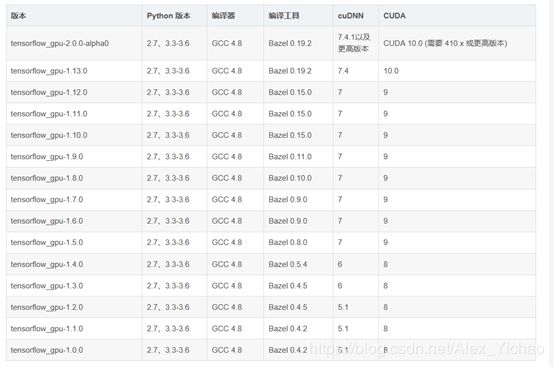Image resolution: width=554 pixels, height=367 pixels.
Task: Click the Bazel 0.5.4 cell
Action: tap(288, 264)
